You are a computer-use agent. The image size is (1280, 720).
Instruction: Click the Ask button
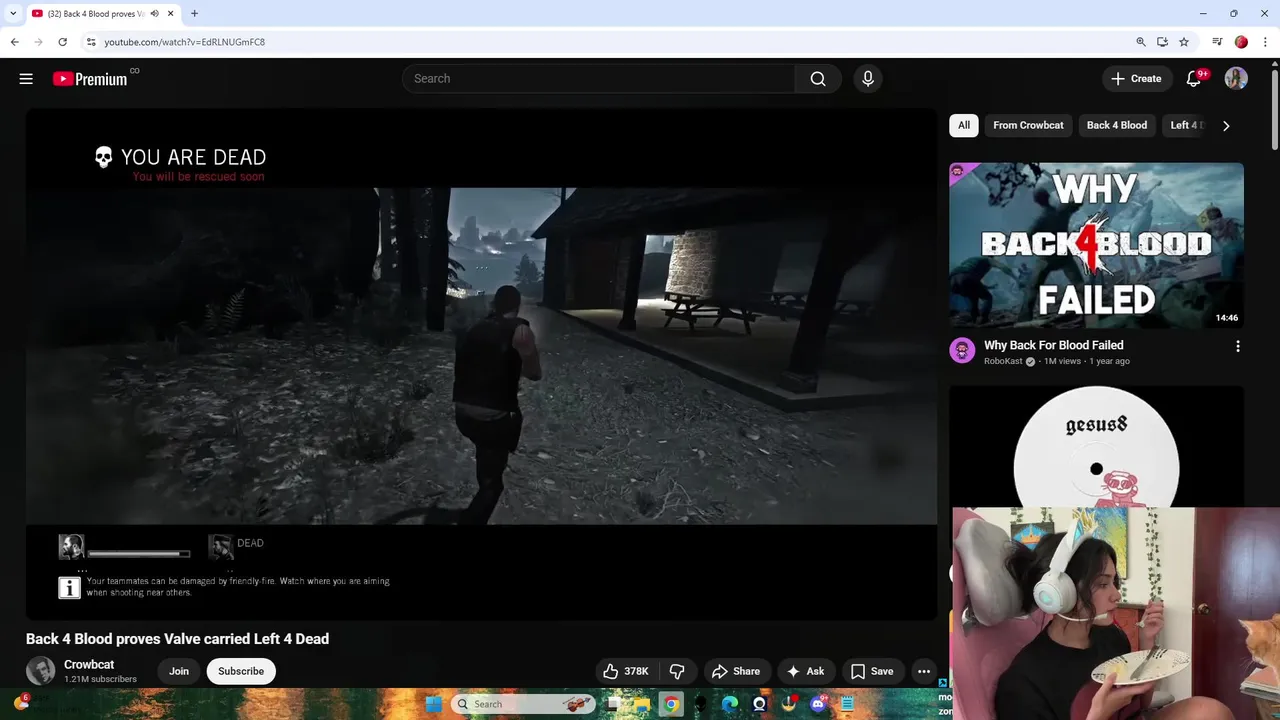tap(805, 671)
